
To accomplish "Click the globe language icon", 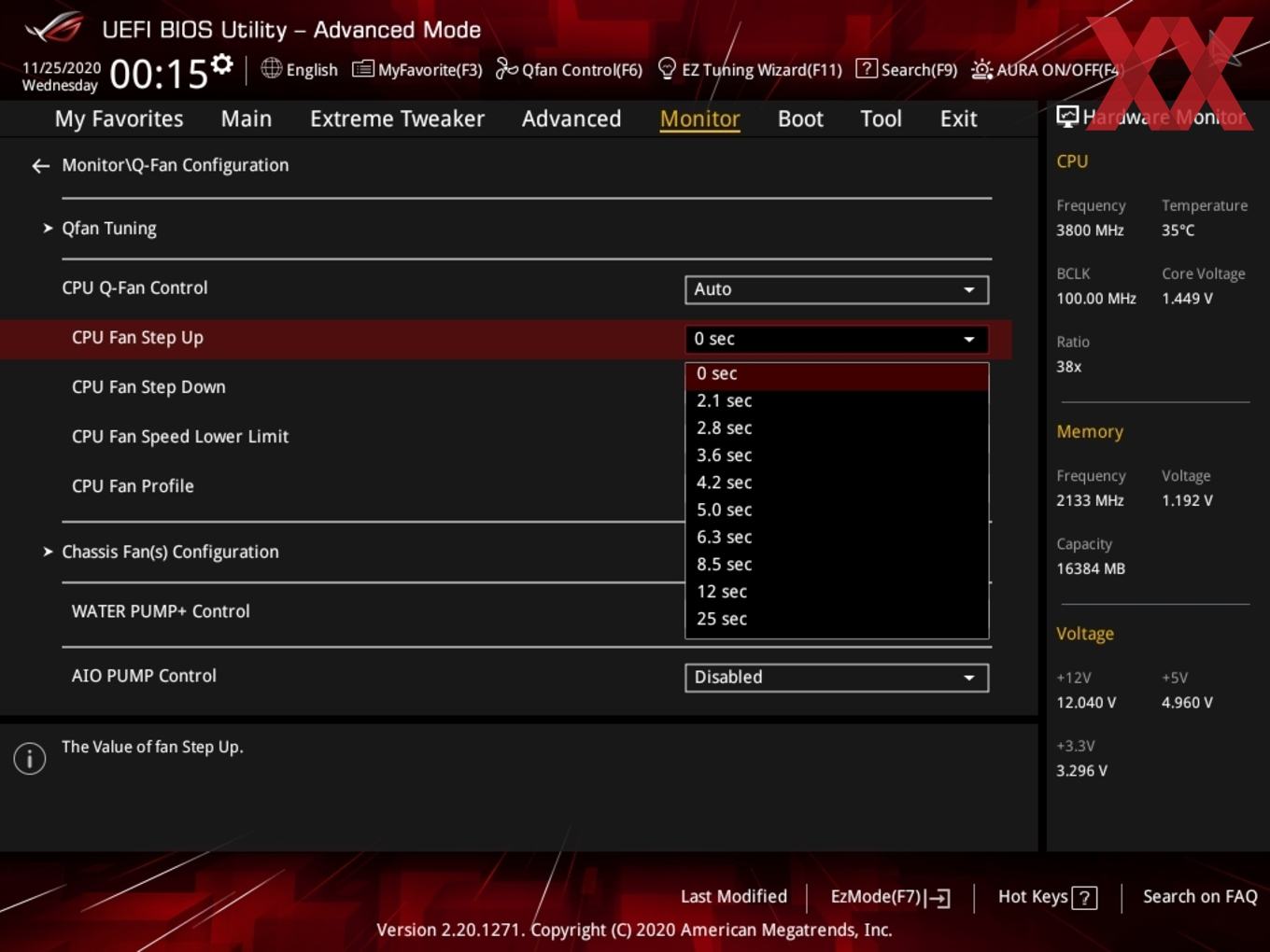I will coord(271,68).
